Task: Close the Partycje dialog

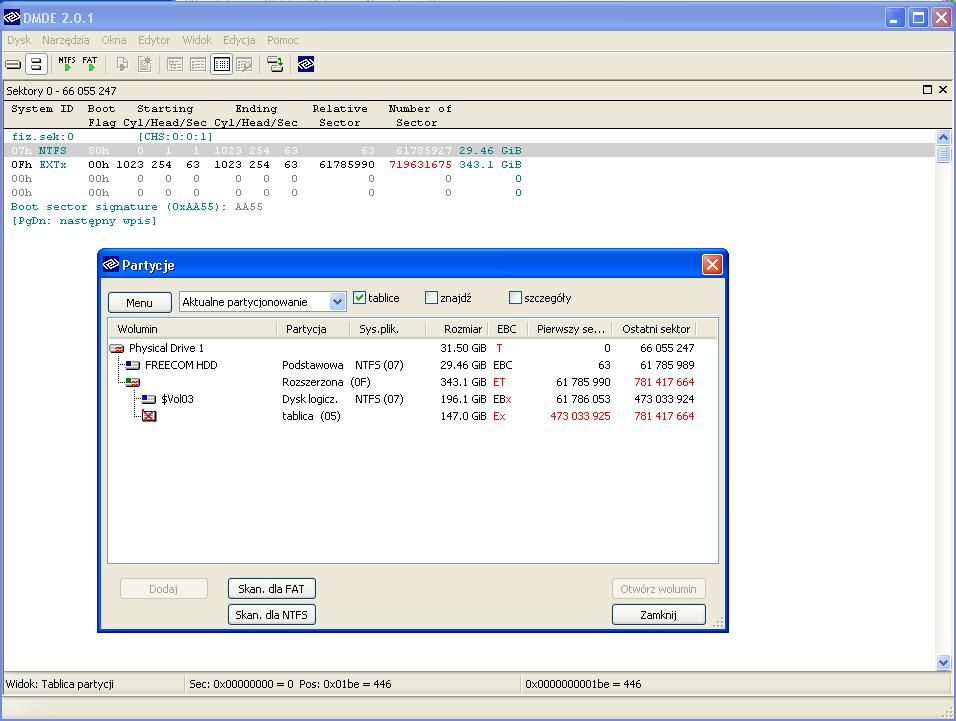Action: [x=712, y=265]
